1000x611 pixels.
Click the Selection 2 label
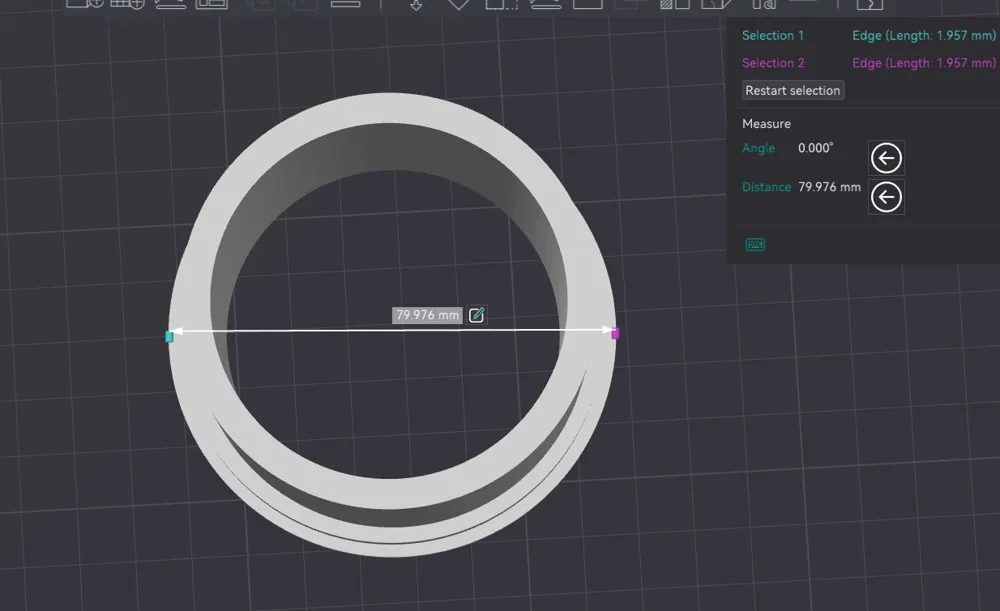[x=773, y=63]
